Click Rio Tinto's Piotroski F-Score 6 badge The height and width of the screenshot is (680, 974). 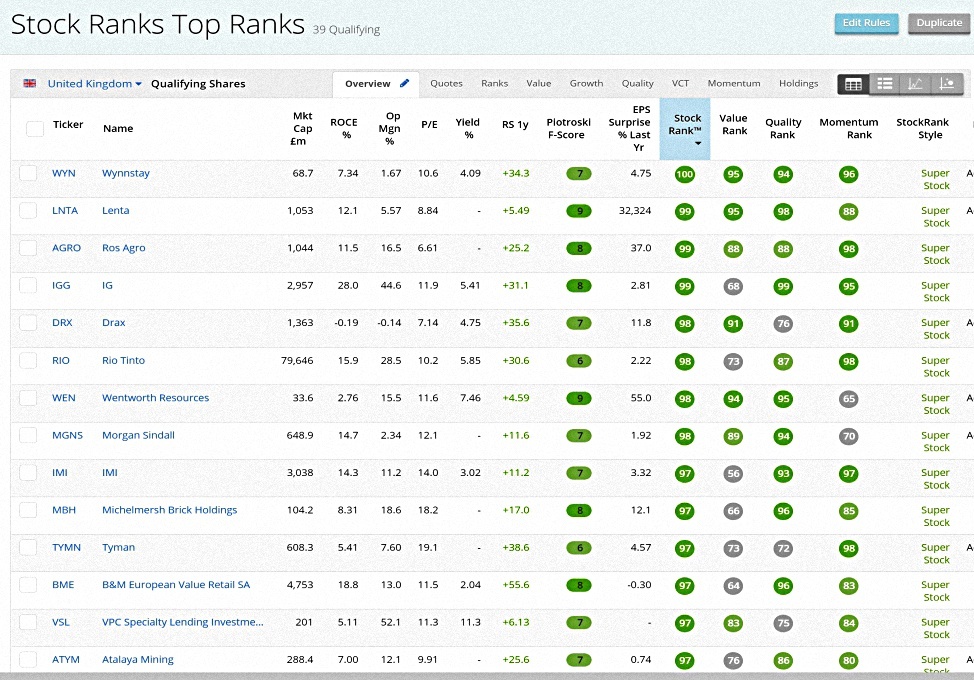point(579,361)
